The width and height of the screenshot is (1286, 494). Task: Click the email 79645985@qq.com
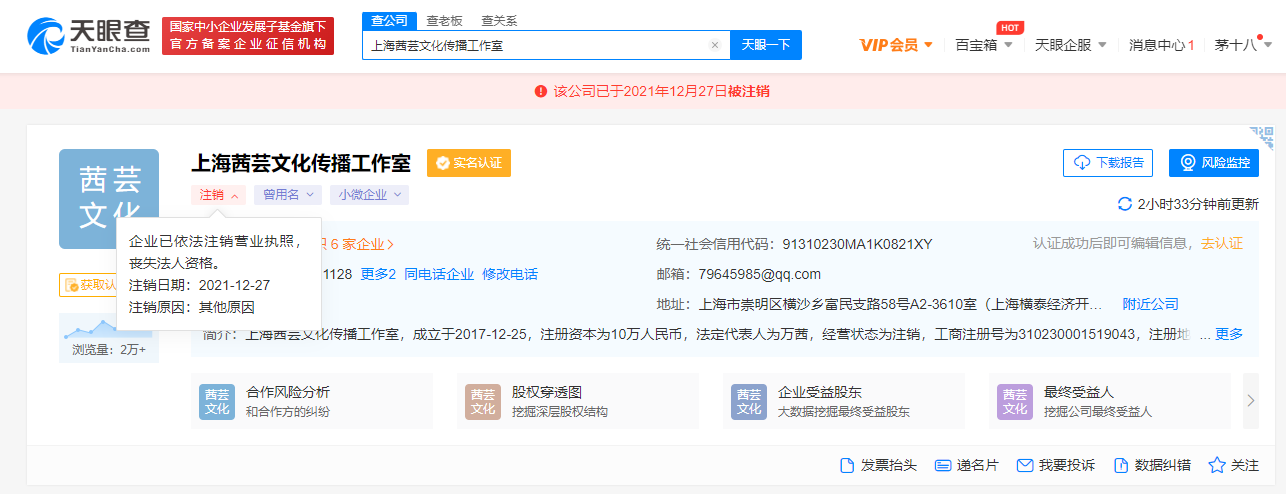tap(760, 274)
